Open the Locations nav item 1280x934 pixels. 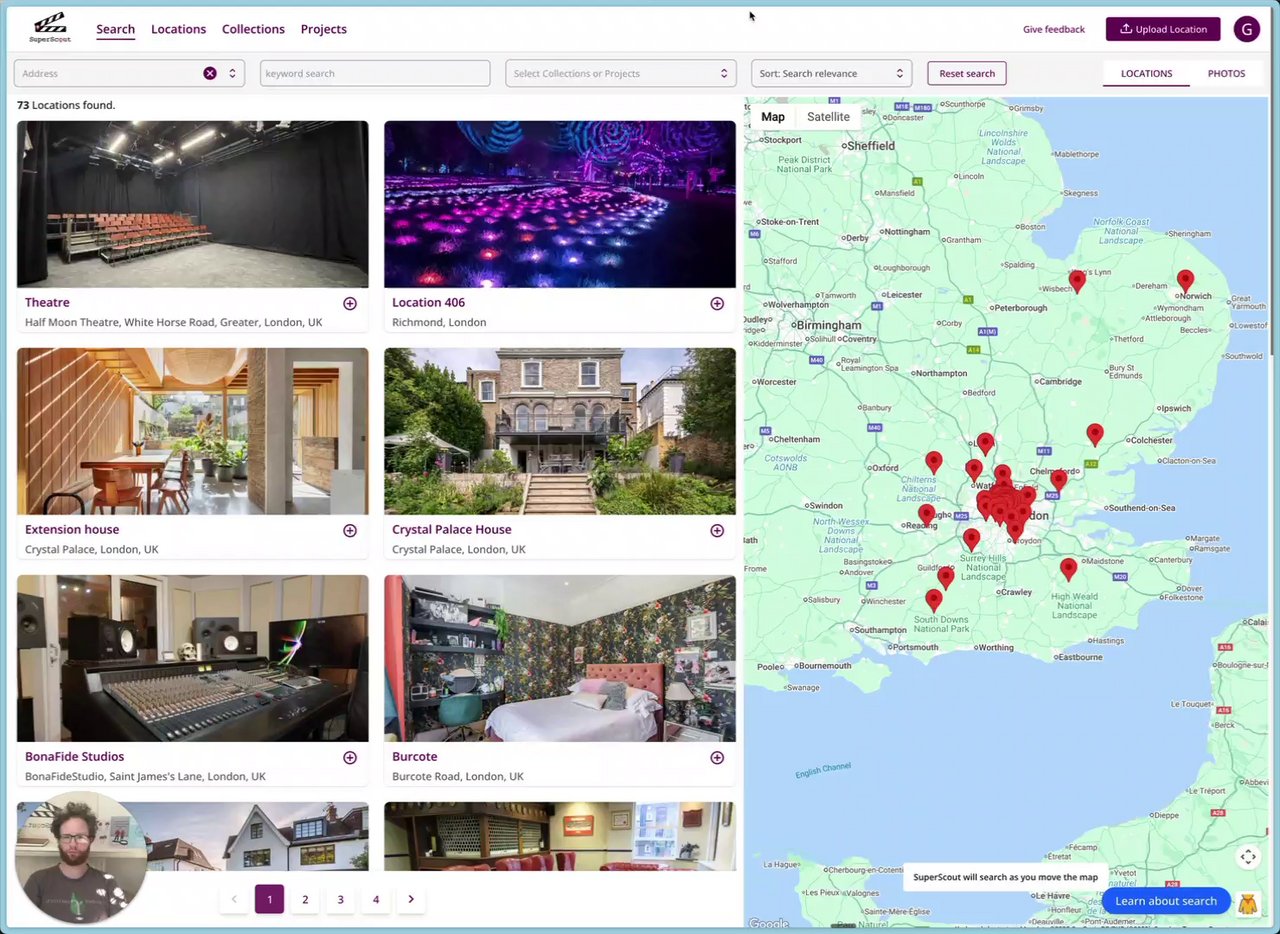[179, 29]
